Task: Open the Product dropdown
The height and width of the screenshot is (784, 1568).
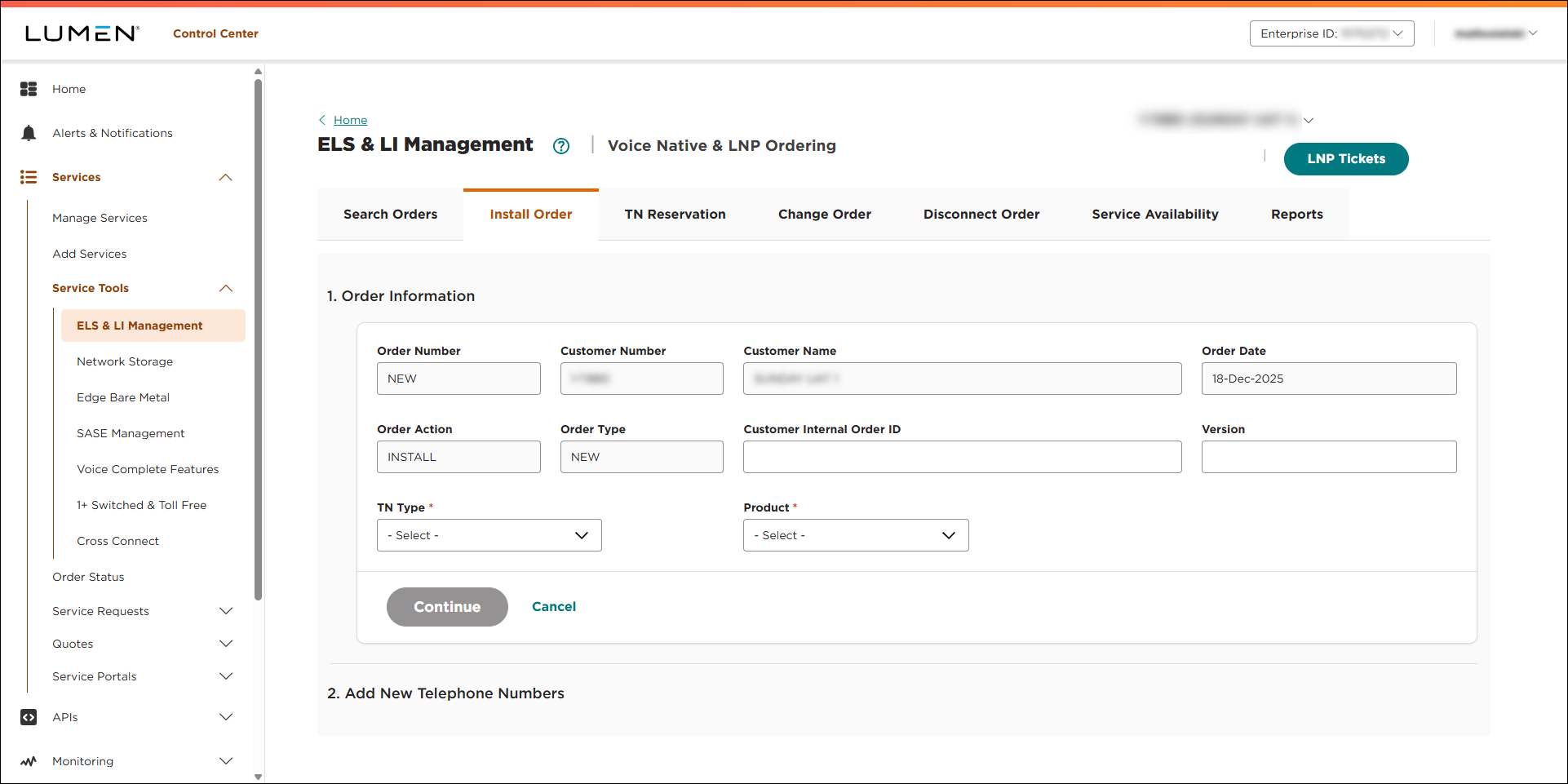Action: click(855, 535)
